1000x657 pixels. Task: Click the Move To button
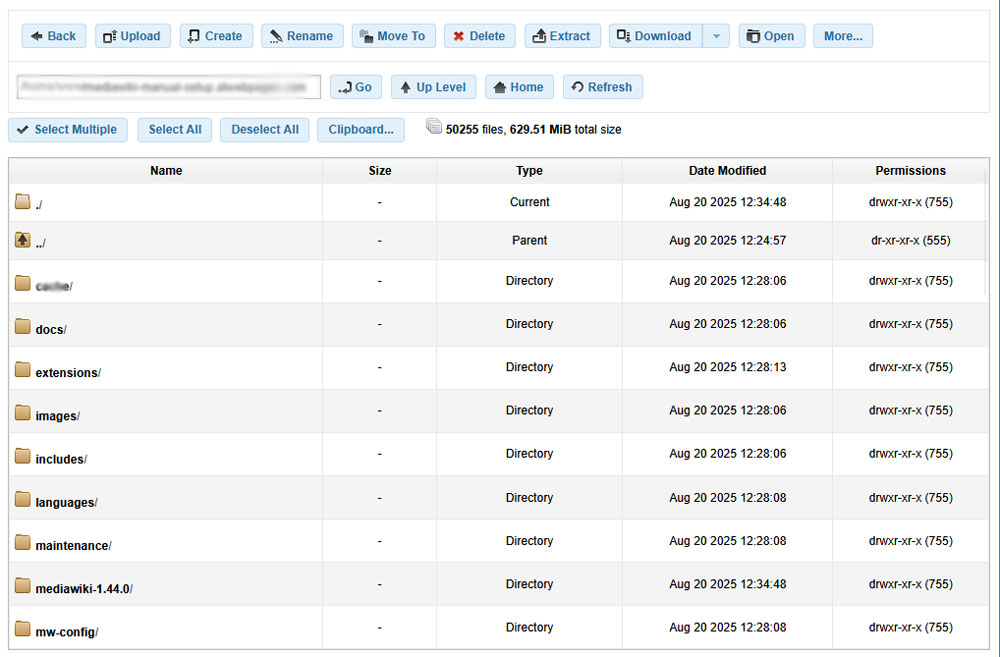(393, 35)
